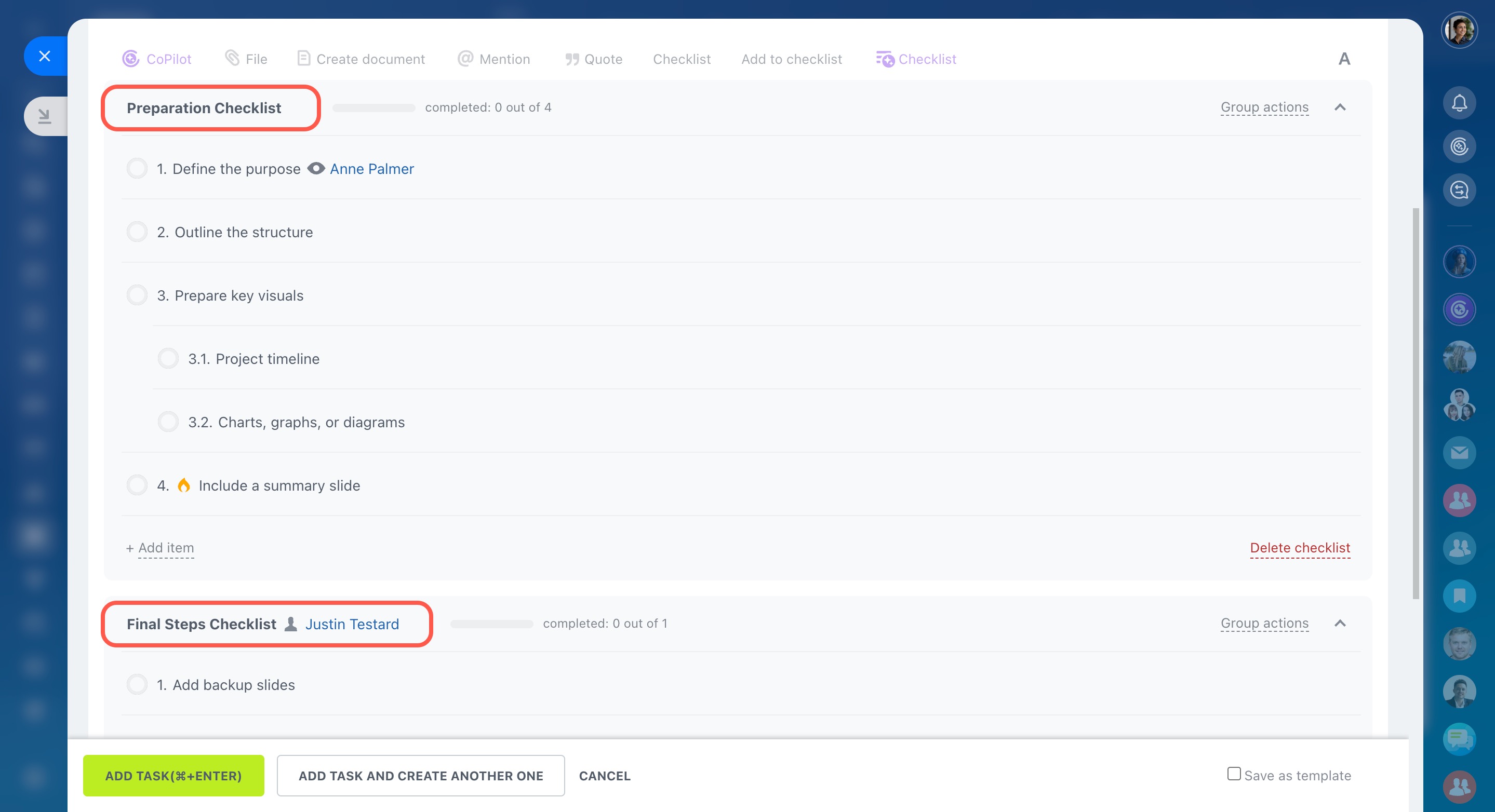
Task: Click the purple Checklist icon in toolbar
Action: pyautogui.click(x=885, y=59)
